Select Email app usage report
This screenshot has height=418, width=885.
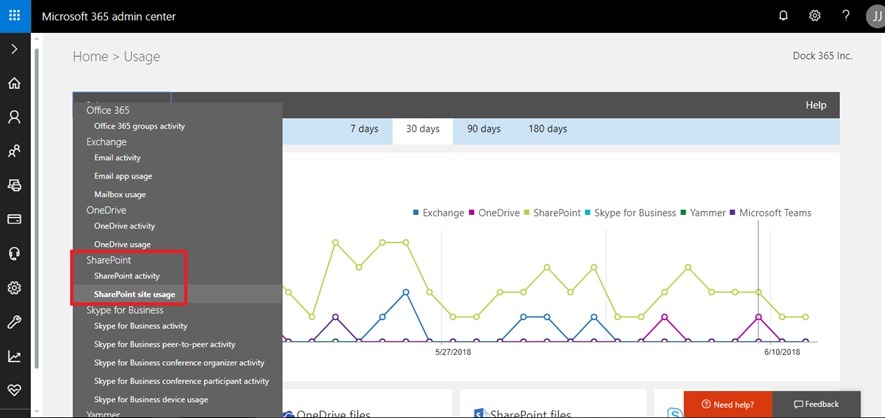123,176
